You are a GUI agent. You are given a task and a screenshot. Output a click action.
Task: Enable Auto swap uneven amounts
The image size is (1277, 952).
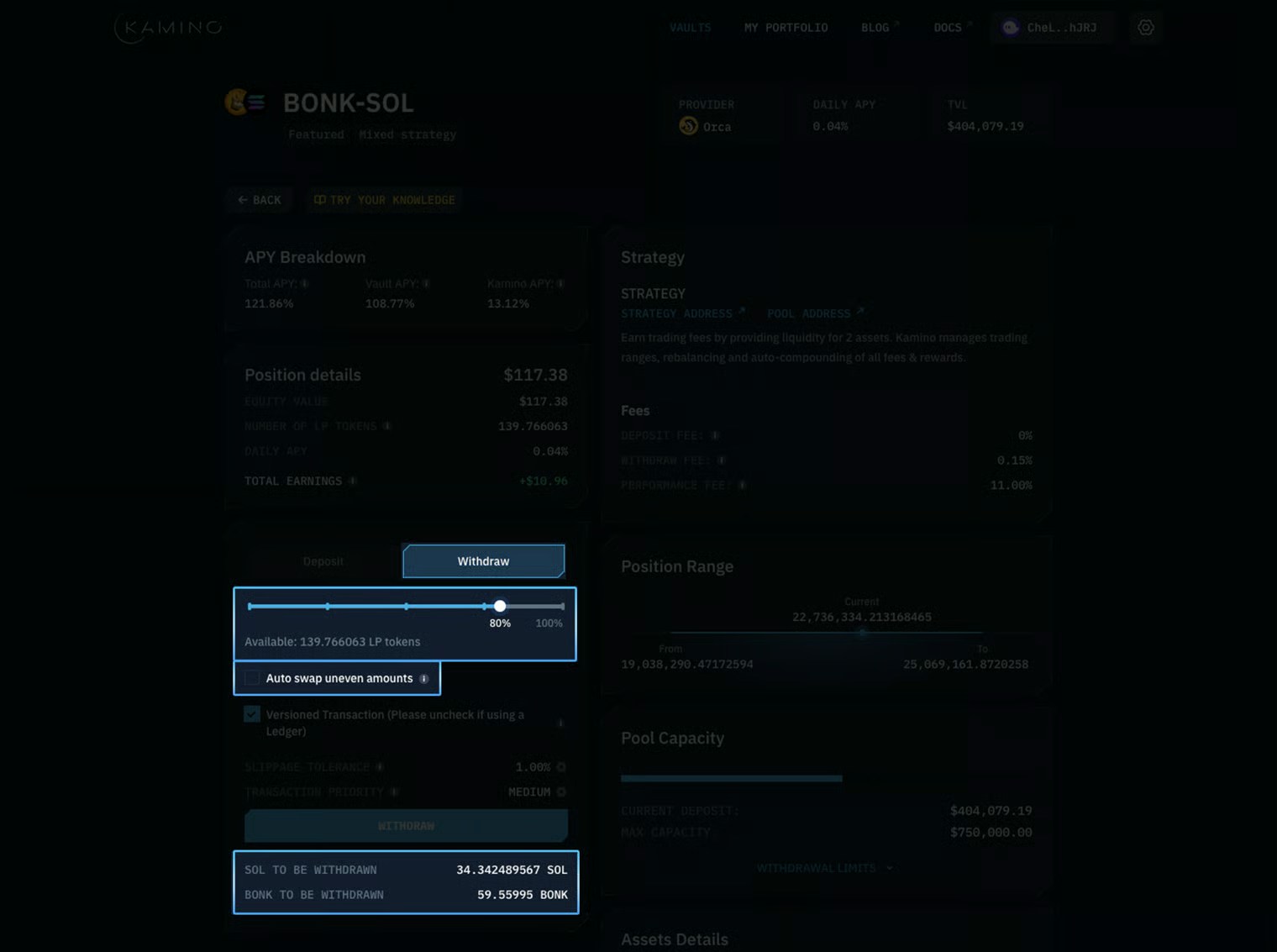tap(251, 678)
